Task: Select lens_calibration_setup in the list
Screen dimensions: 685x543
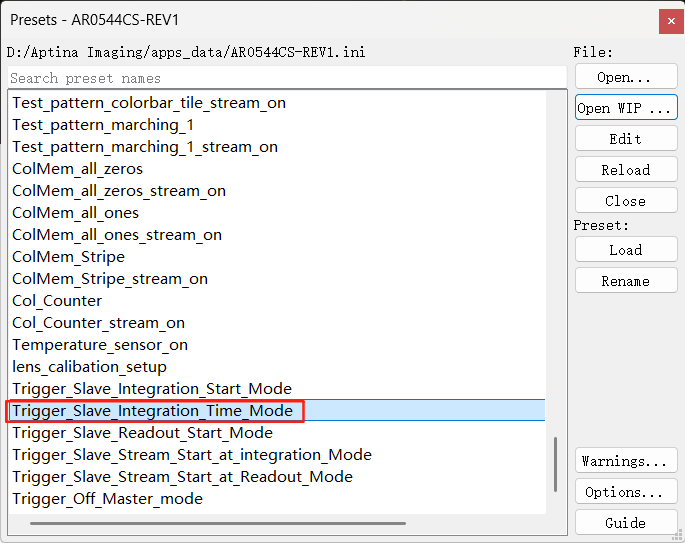Action: point(90,367)
